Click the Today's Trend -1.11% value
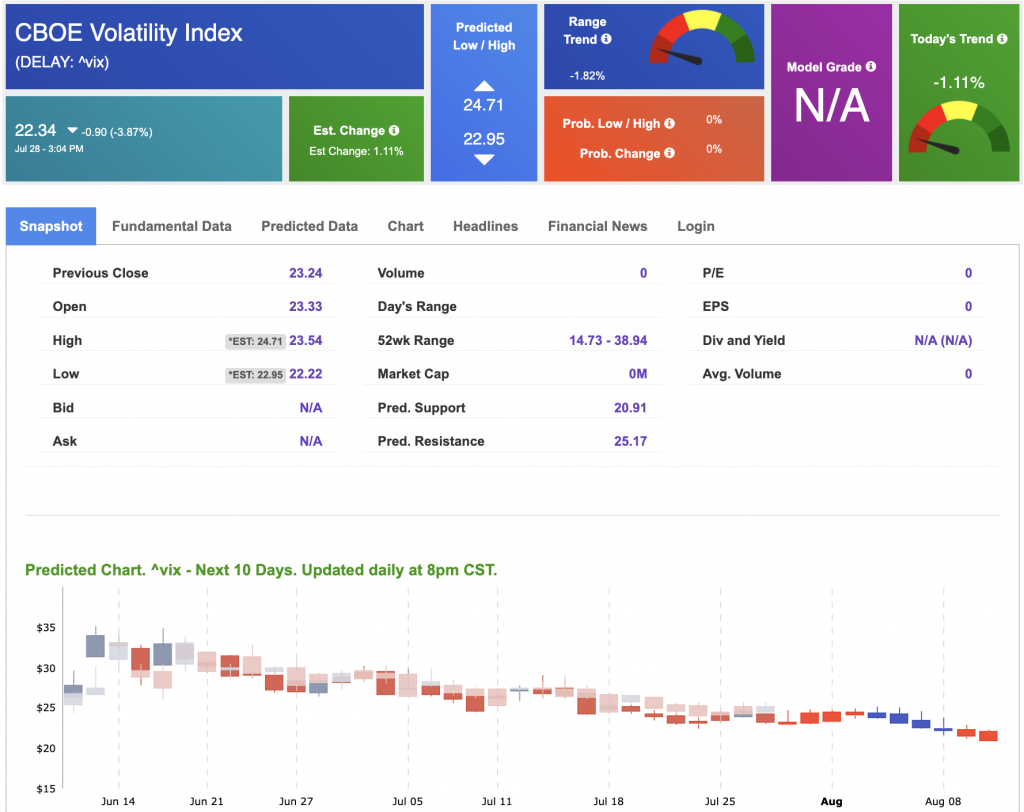This screenshot has width=1024, height=812. click(959, 82)
